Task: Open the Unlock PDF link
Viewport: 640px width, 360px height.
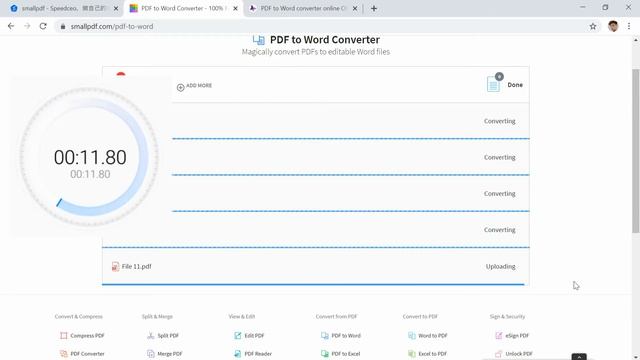Action: 519,353
